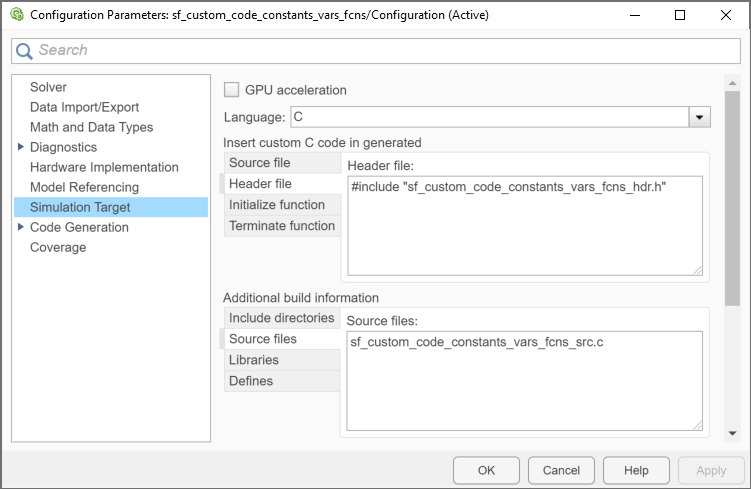Click the OK button

(x=486, y=470)
